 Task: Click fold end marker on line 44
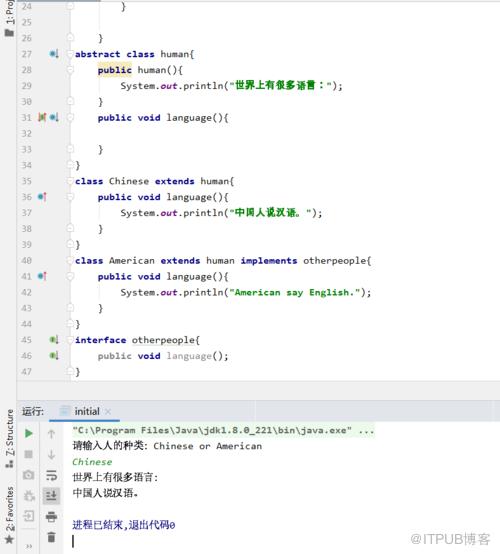tap(70, 324)
